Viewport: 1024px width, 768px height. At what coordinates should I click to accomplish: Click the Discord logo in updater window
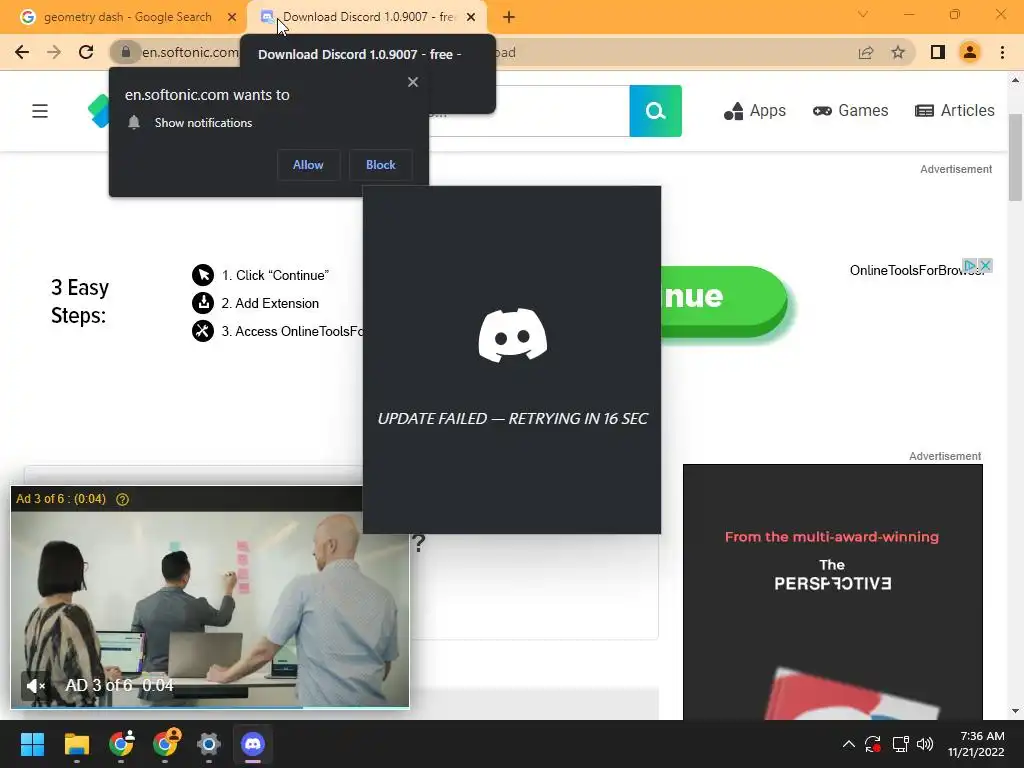pos(513,335)
